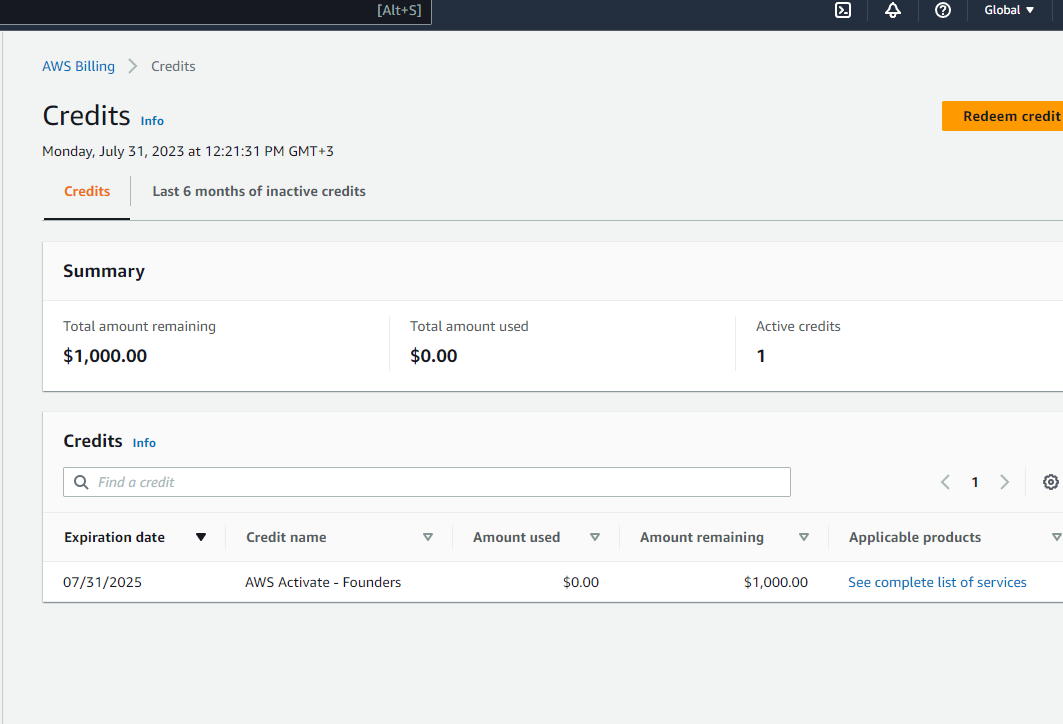Focus the Find a credit search field
The width and height of the screenshot is (1063, 724).
tap(427, 482)
